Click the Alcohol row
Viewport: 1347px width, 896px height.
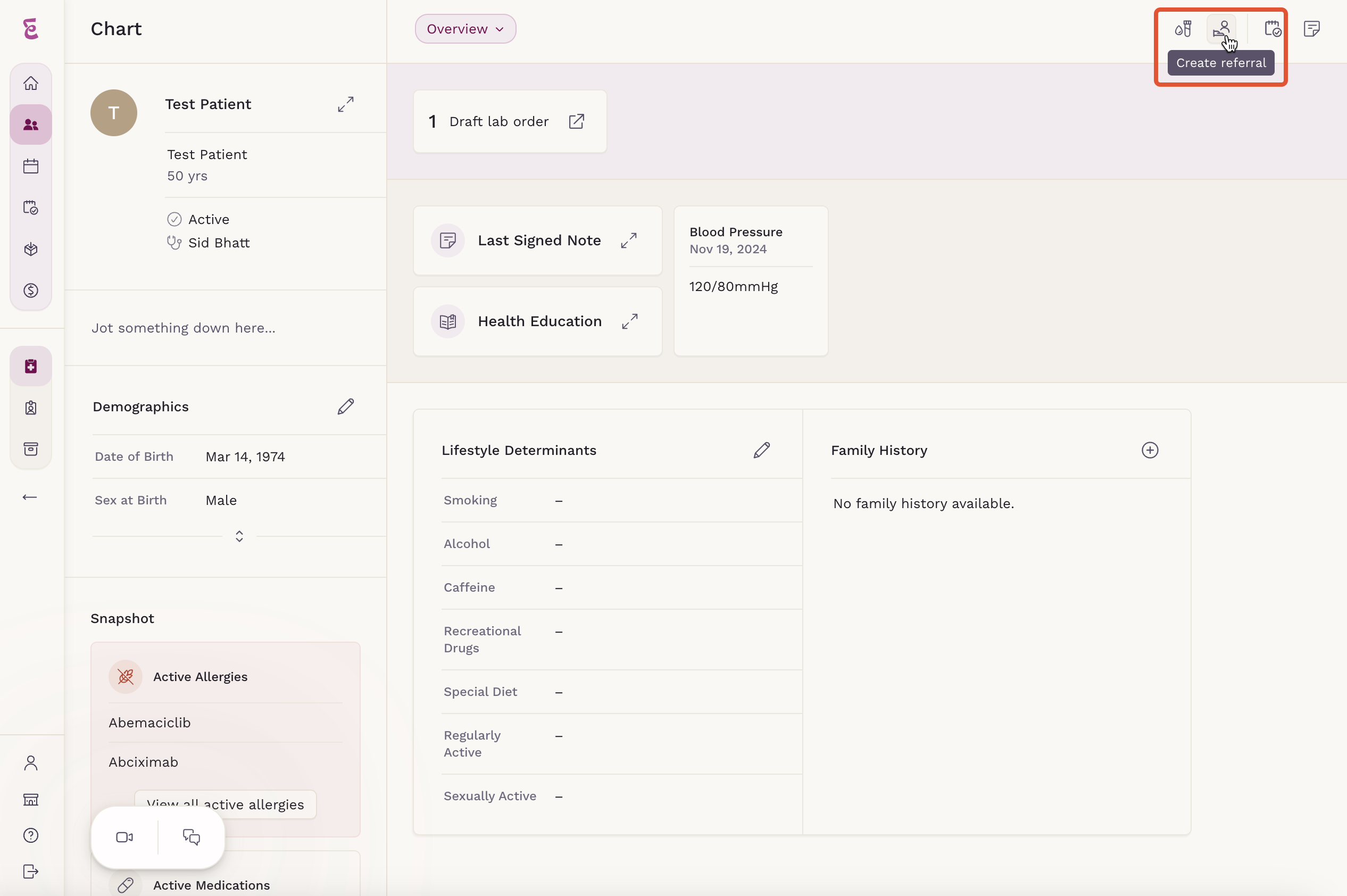tap(621, 544)
